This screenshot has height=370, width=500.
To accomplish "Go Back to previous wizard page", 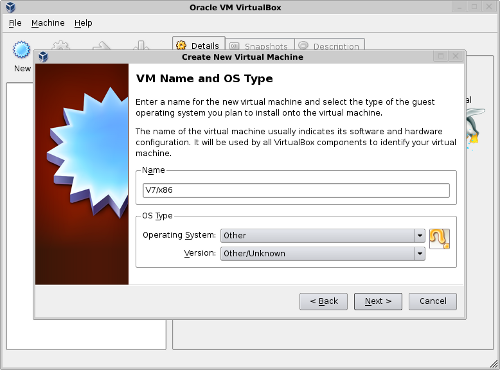I will pos(323,301).
